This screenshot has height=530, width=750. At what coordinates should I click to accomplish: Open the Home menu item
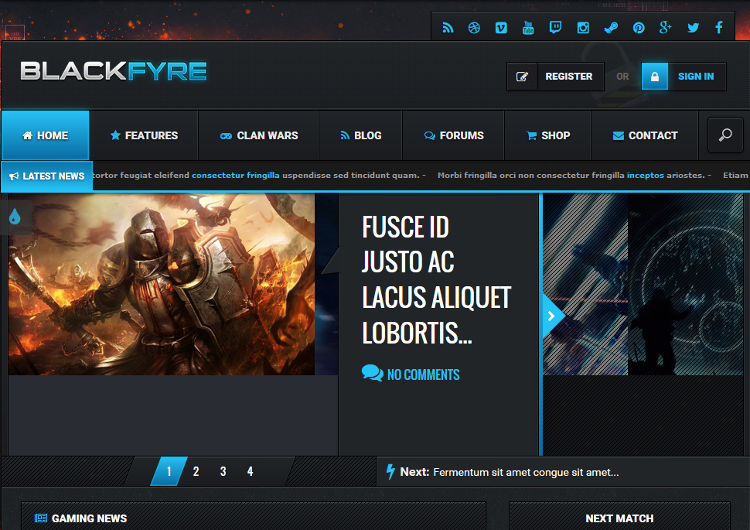45,135
